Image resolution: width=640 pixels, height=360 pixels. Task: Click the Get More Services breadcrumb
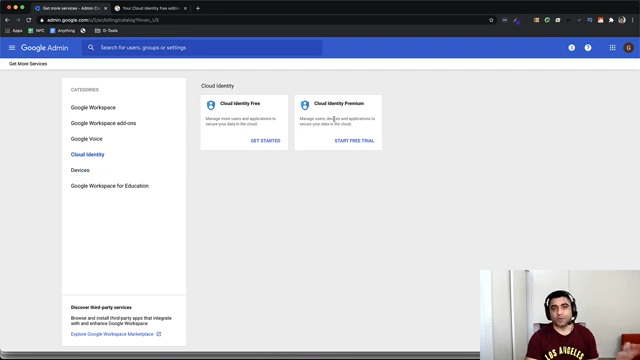(x=28, y=64)
